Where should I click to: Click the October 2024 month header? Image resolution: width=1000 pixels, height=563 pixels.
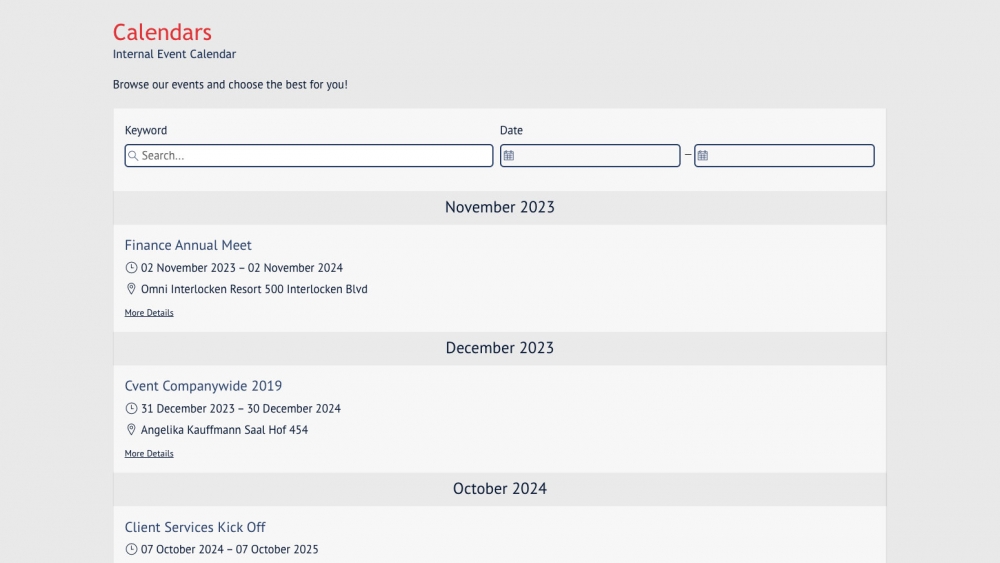coord(500,489)
